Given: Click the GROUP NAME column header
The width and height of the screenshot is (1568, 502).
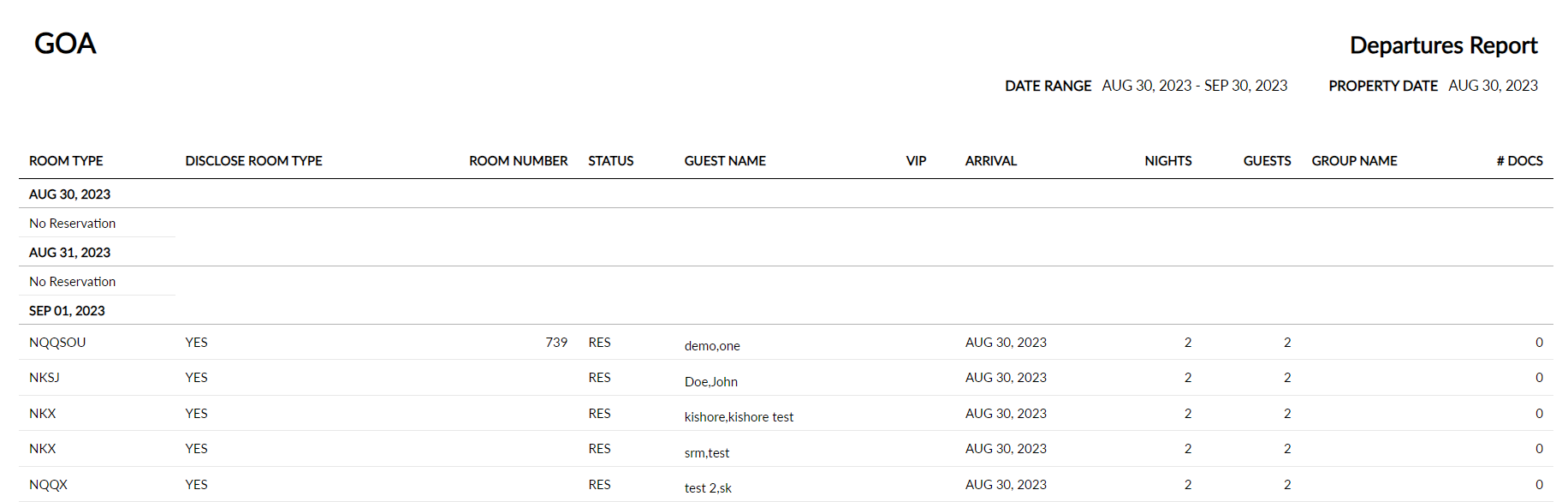Looking at the screenshot, I should (x=1354, y=161).
